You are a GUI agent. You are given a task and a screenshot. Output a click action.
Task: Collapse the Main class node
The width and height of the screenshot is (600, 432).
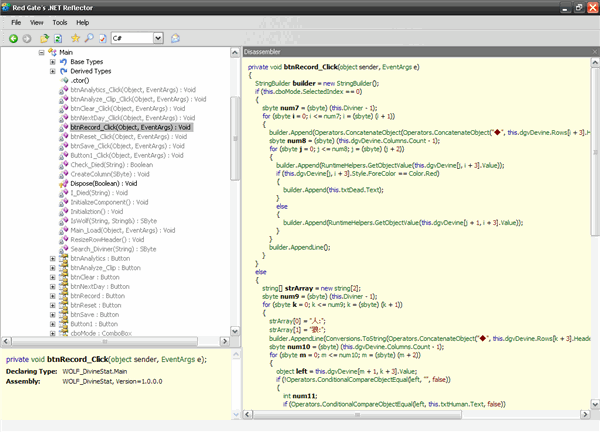41,52
